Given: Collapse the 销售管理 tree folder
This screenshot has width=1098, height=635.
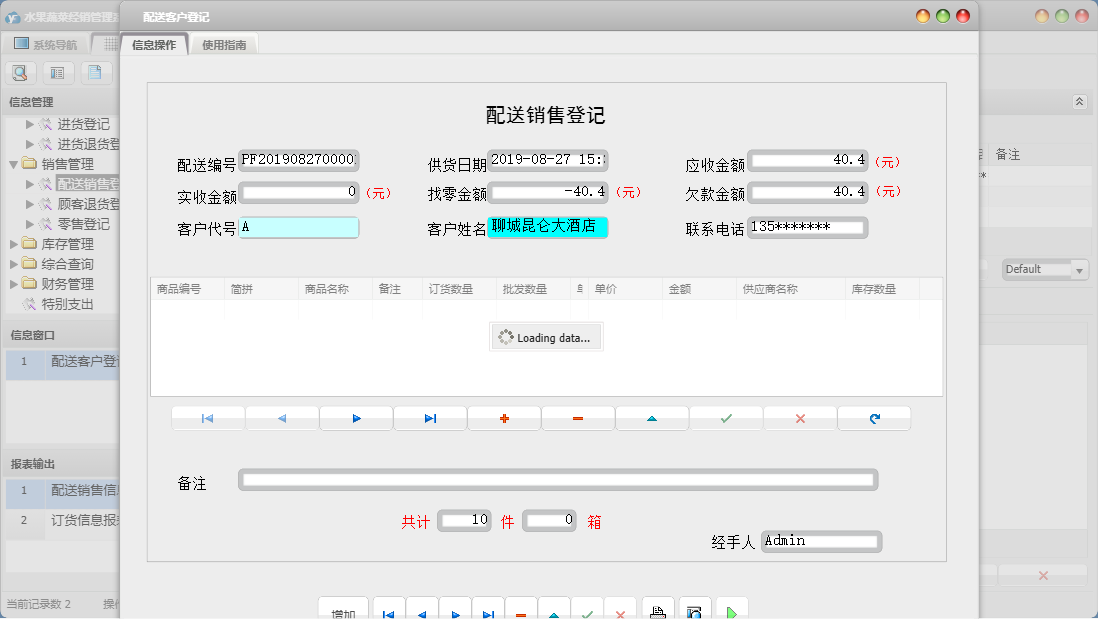Looking at the screenshot, I should (x=14, y=164).
